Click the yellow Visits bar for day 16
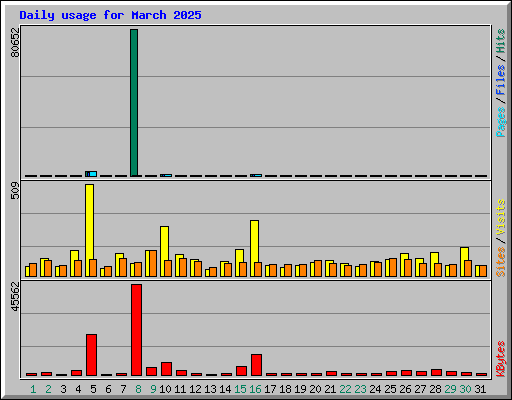Screen dimensions: 512x400 [254, 248]
